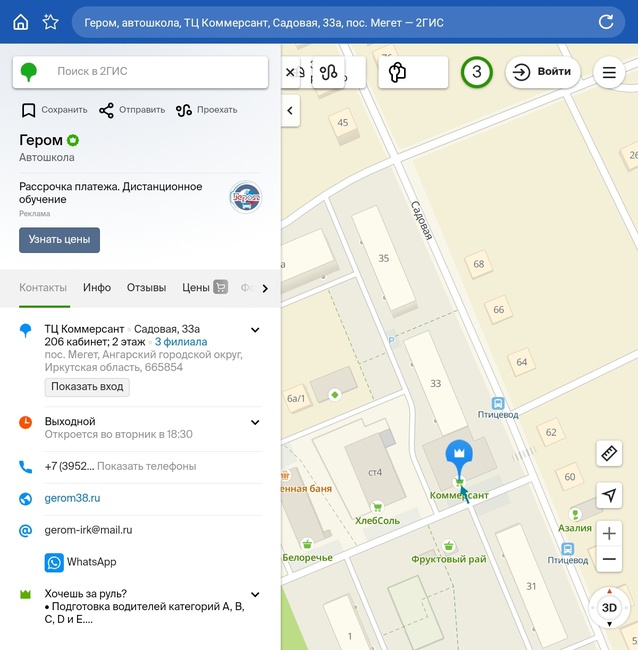Screen dimensions: 638x650
Task: Click parking P marker on map
Action: (391, 340)
